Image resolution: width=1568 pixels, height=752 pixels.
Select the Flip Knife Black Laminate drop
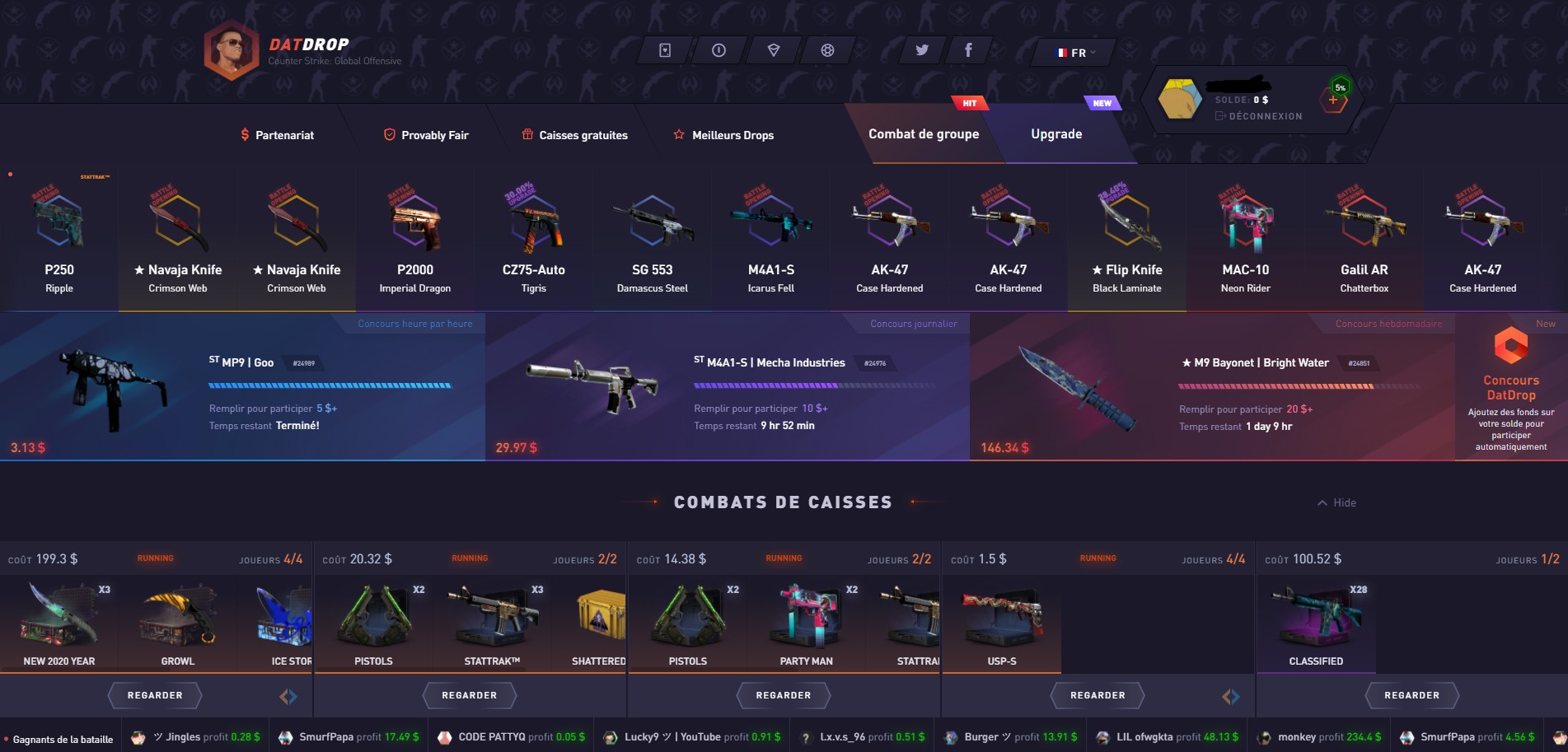(1126, 241)
